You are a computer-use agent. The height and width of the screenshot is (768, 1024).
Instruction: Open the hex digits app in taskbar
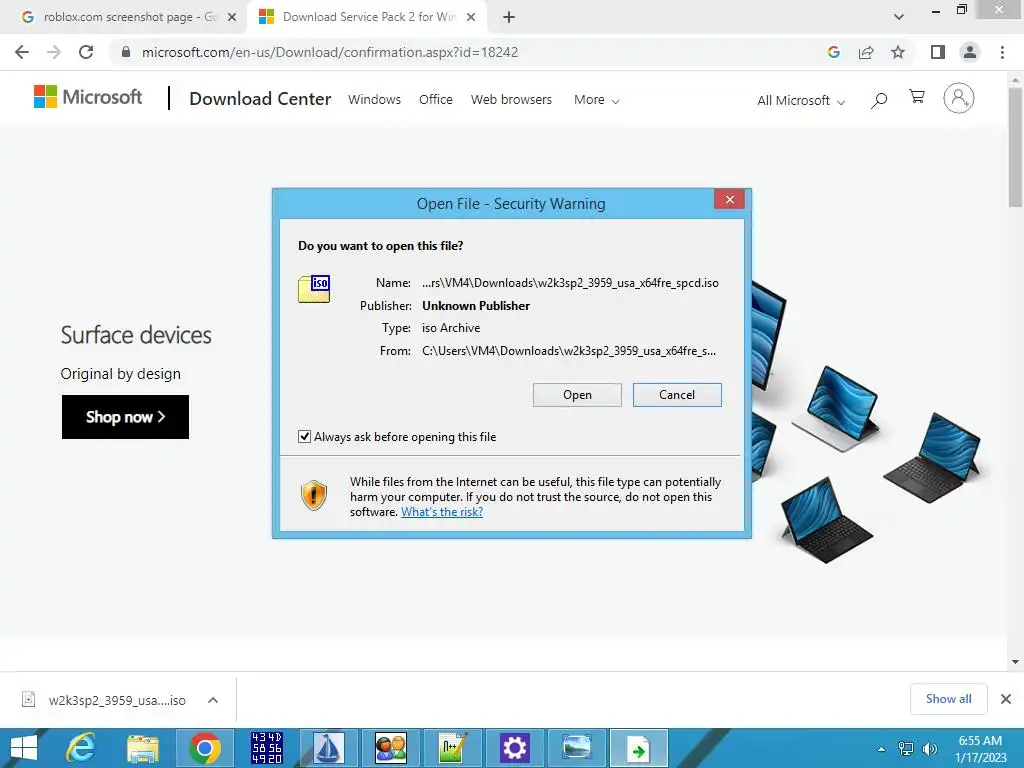pyautogui.click(x=266, y=748)
